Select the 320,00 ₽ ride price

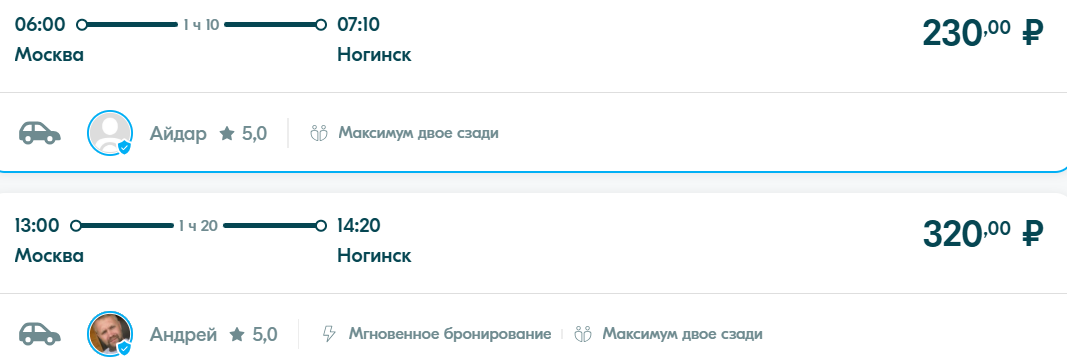(x=983, y=234)
